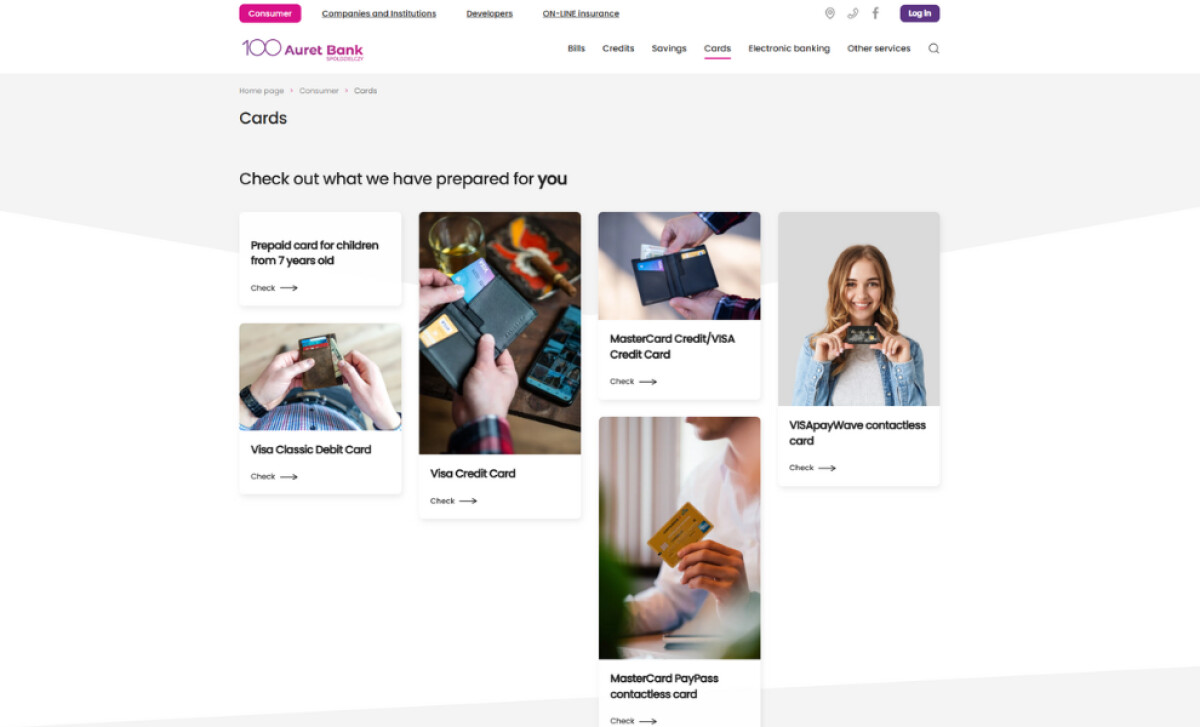The height and width of the screenshot is (727, 1200).
Task: Open the Savings menu
Action: click(669, 49)
